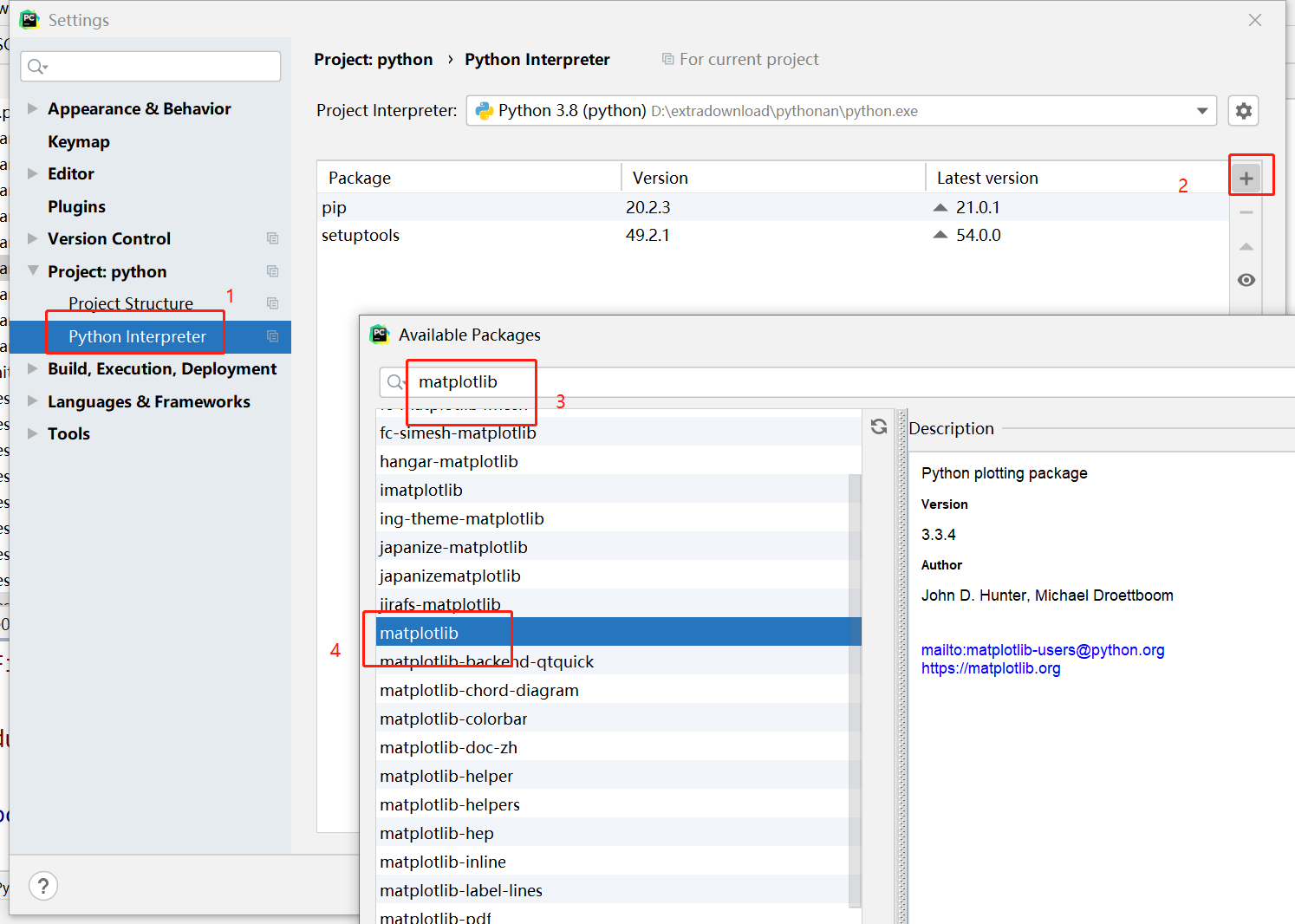1295x924 pixels.
Task: Click search magnifier in Settings search box
Action: (37, 67)
